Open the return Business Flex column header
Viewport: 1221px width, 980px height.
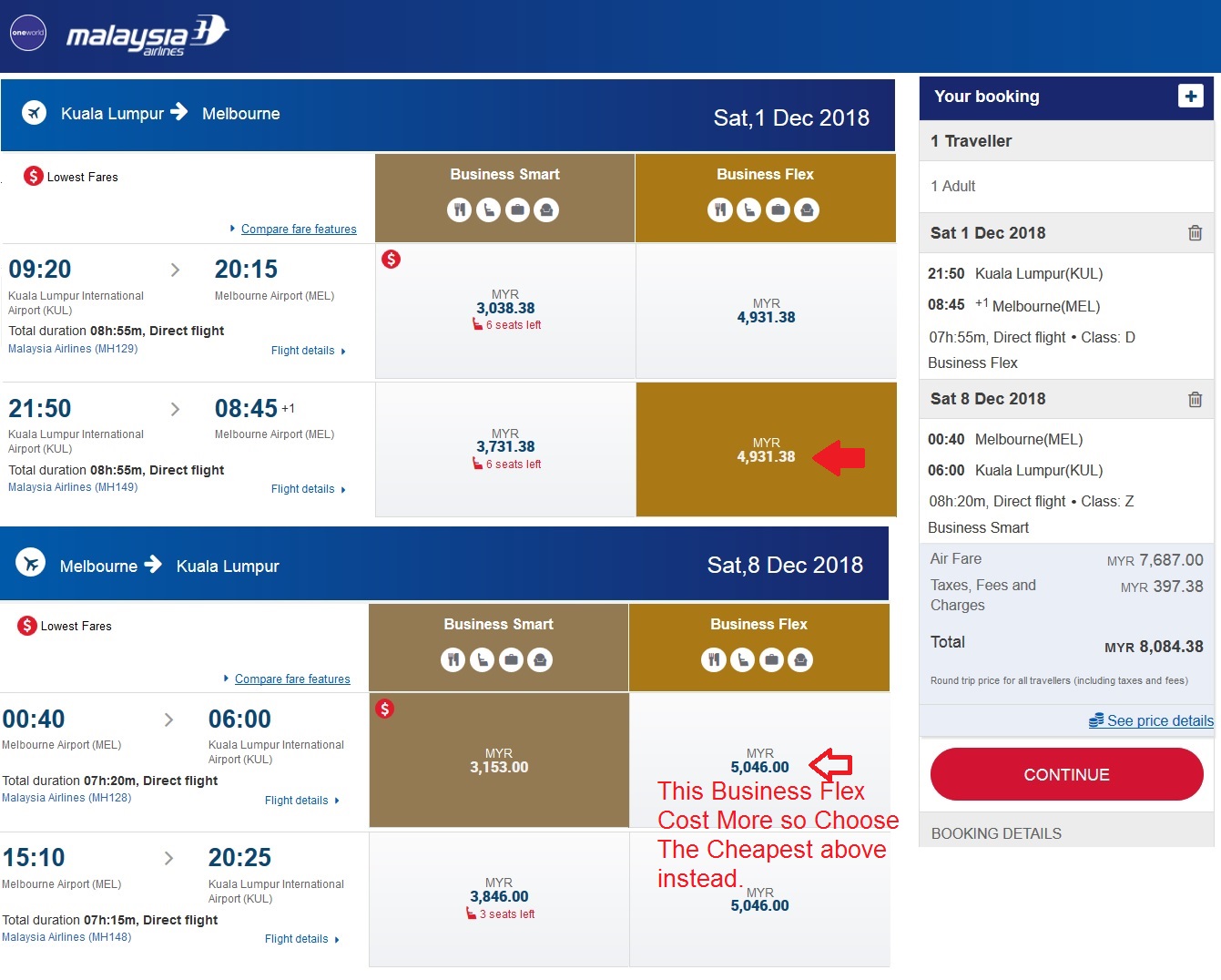point(758,625)
